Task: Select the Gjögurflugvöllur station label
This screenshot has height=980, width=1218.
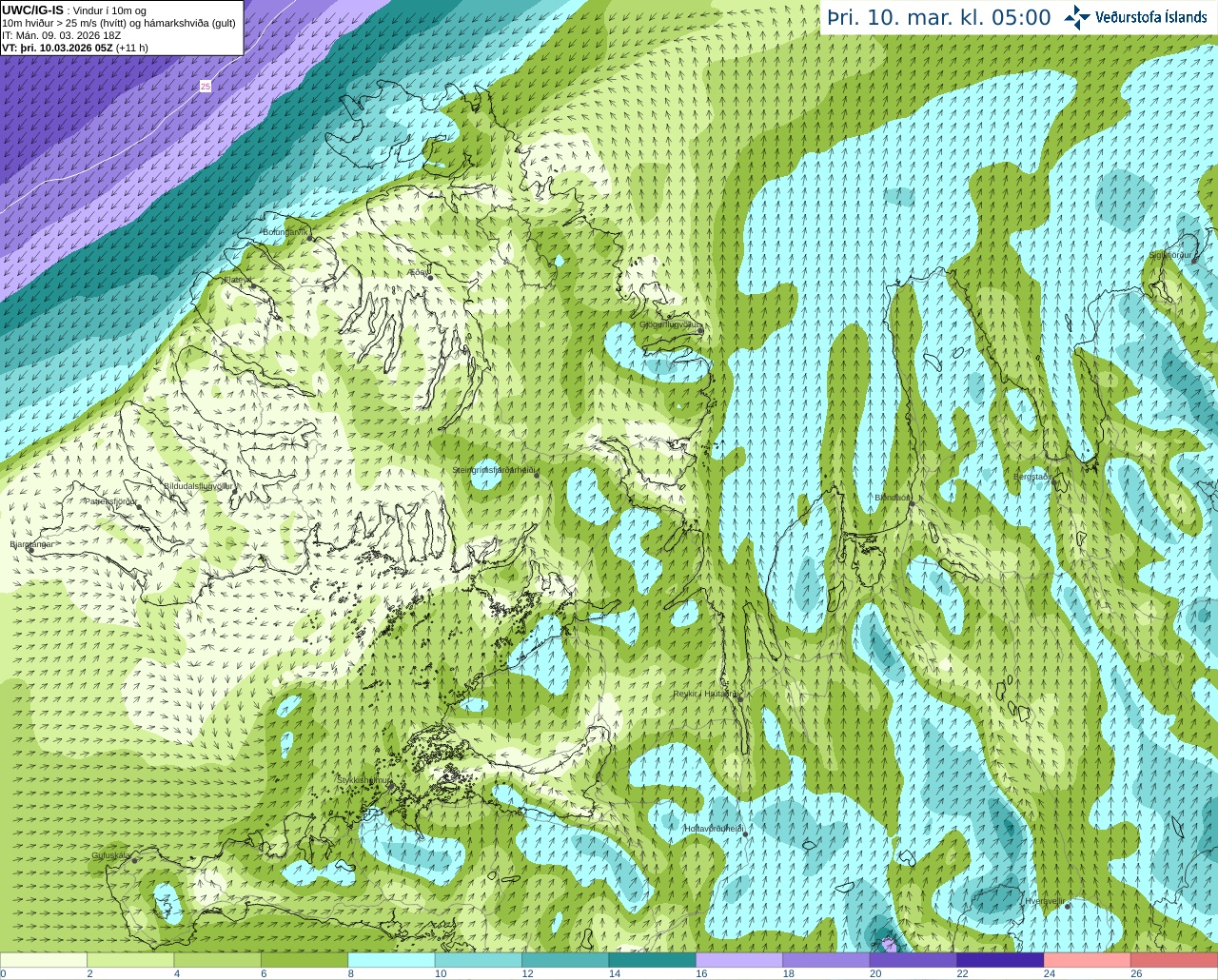Action: coord(670,324)
